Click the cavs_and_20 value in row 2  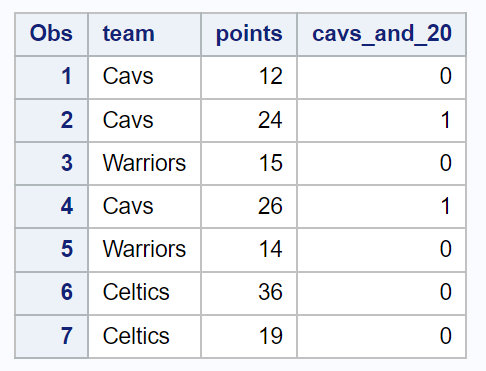click(382, 120)
